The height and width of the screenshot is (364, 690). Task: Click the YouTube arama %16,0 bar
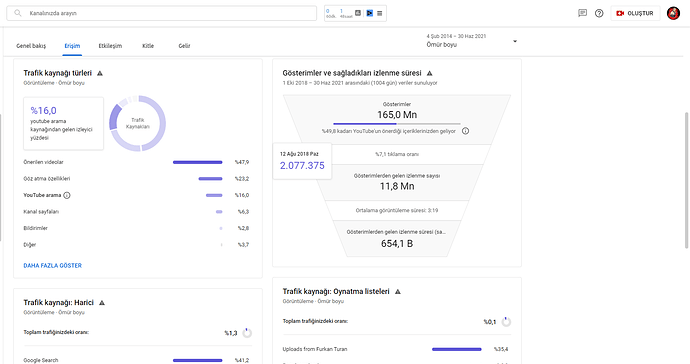click(214, 195)
